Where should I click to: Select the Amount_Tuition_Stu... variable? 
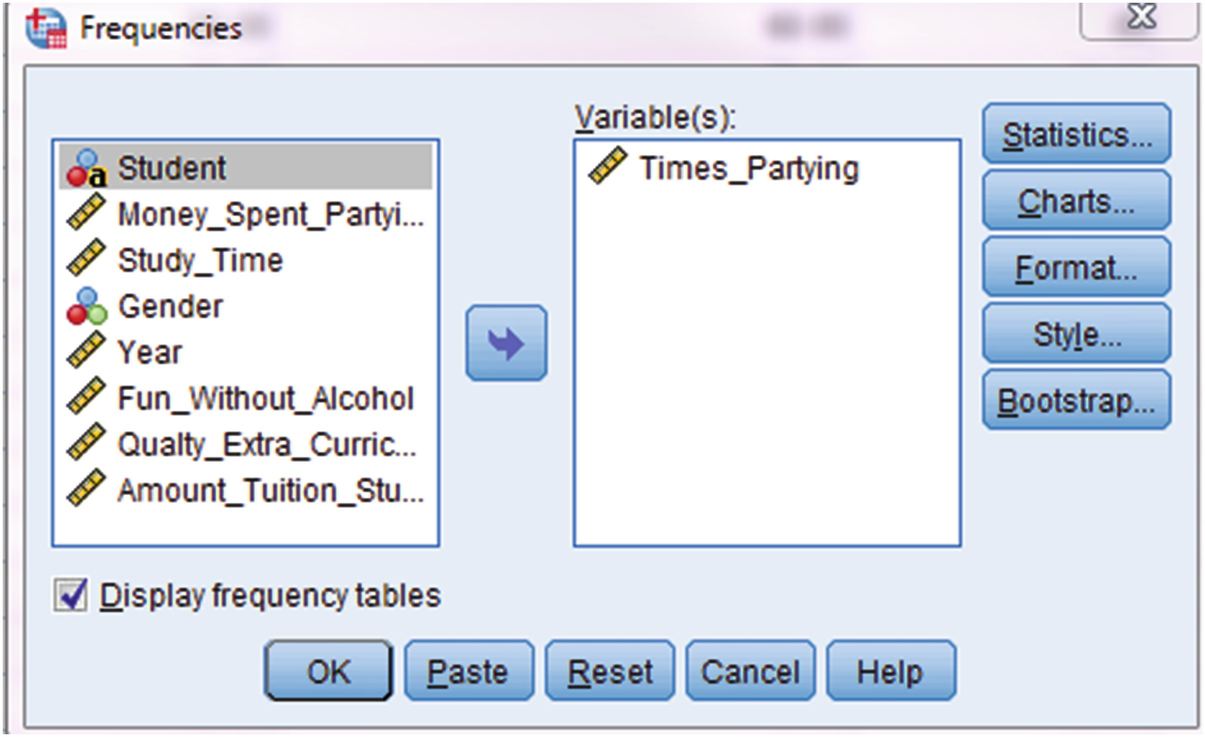tap(270, 491)
